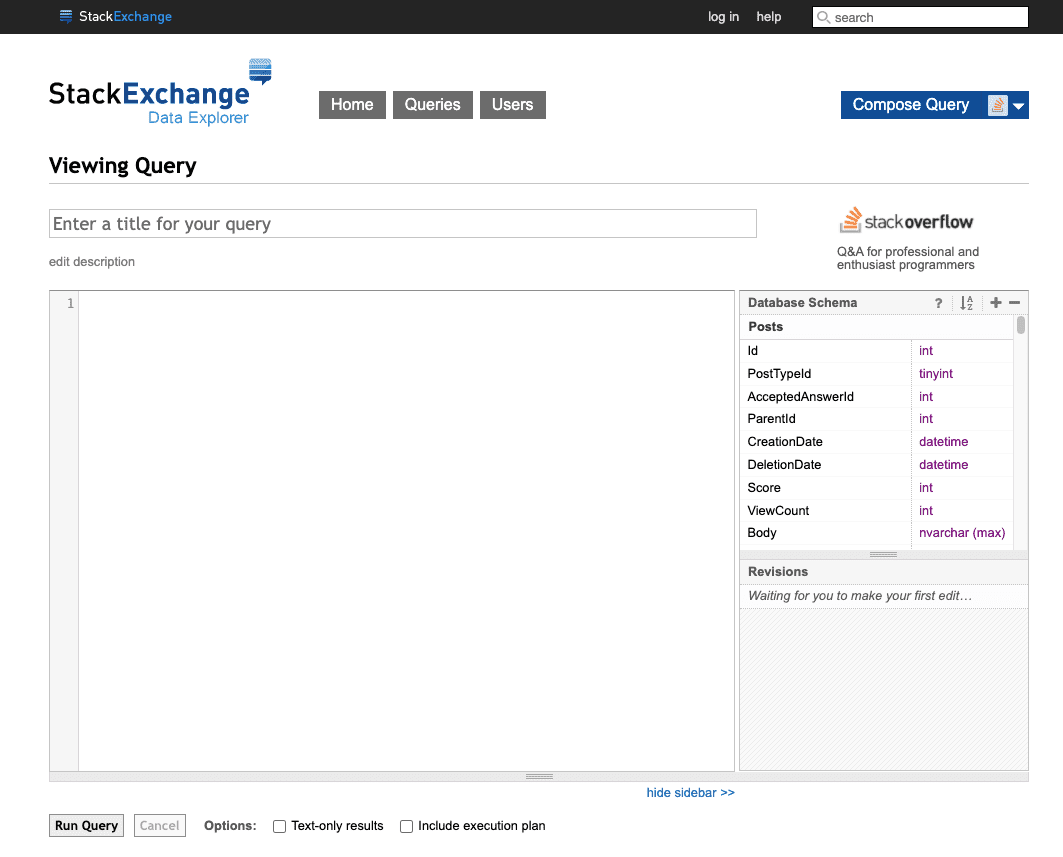This screenshot has height=857, width=1063.
Task: Open the Home tab
Action: [352, 104]
